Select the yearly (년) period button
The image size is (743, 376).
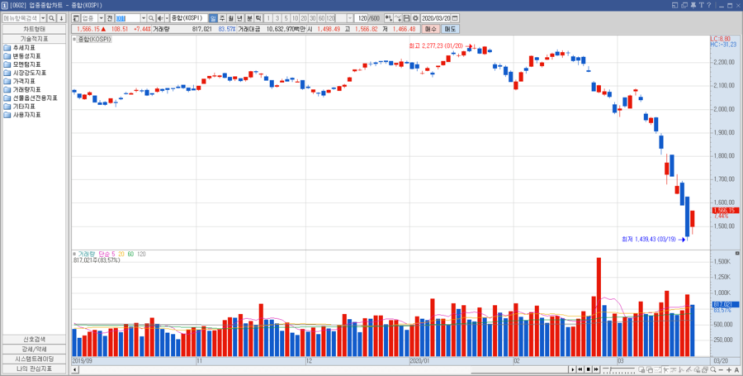click(240, 18)
